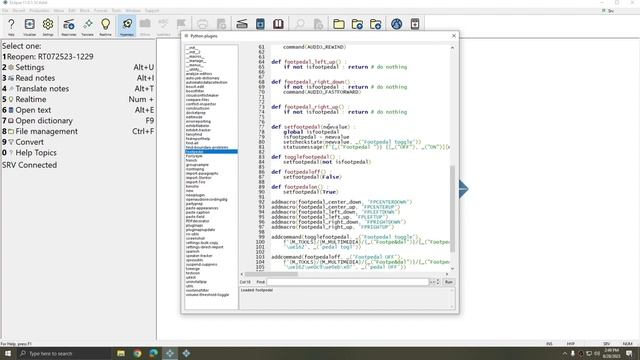Click the find next/previous stepper arrows
640x360 pixels.
438,282
